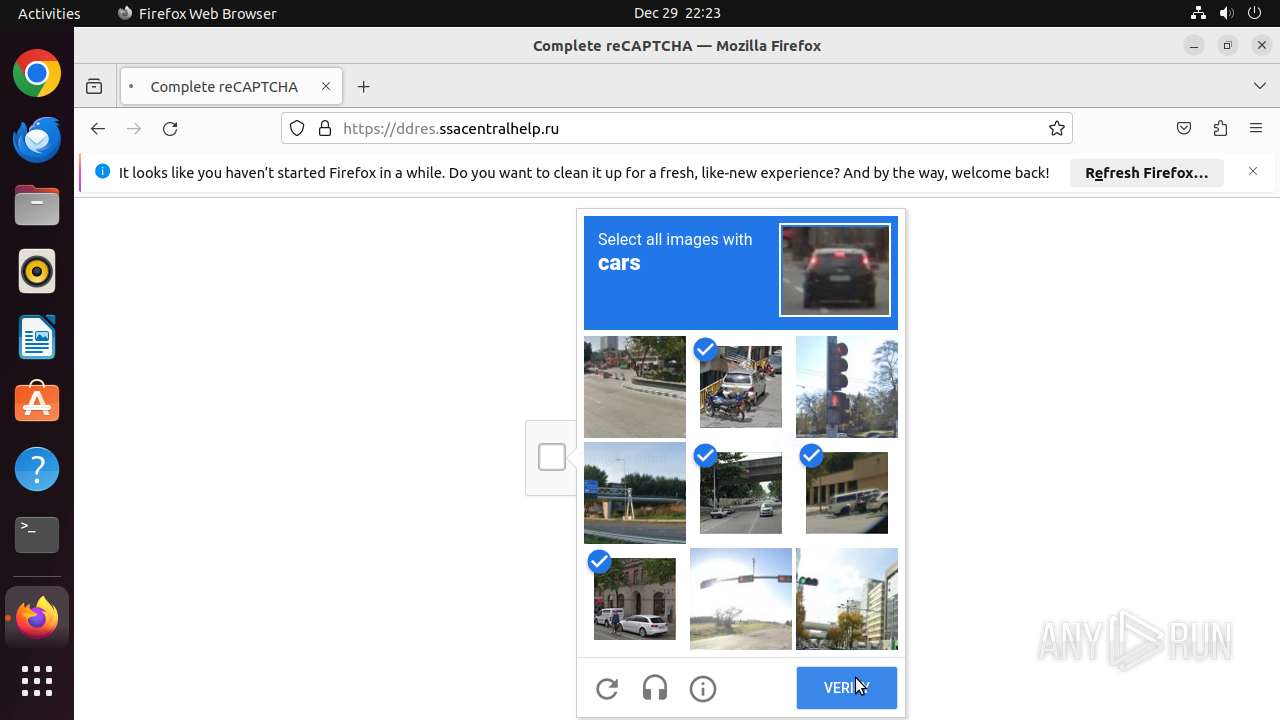Image resolution: width=1280 pixels, height=720 pixels.
Task: Click Firefox icon in dock
Action: (x=37, y=618)
